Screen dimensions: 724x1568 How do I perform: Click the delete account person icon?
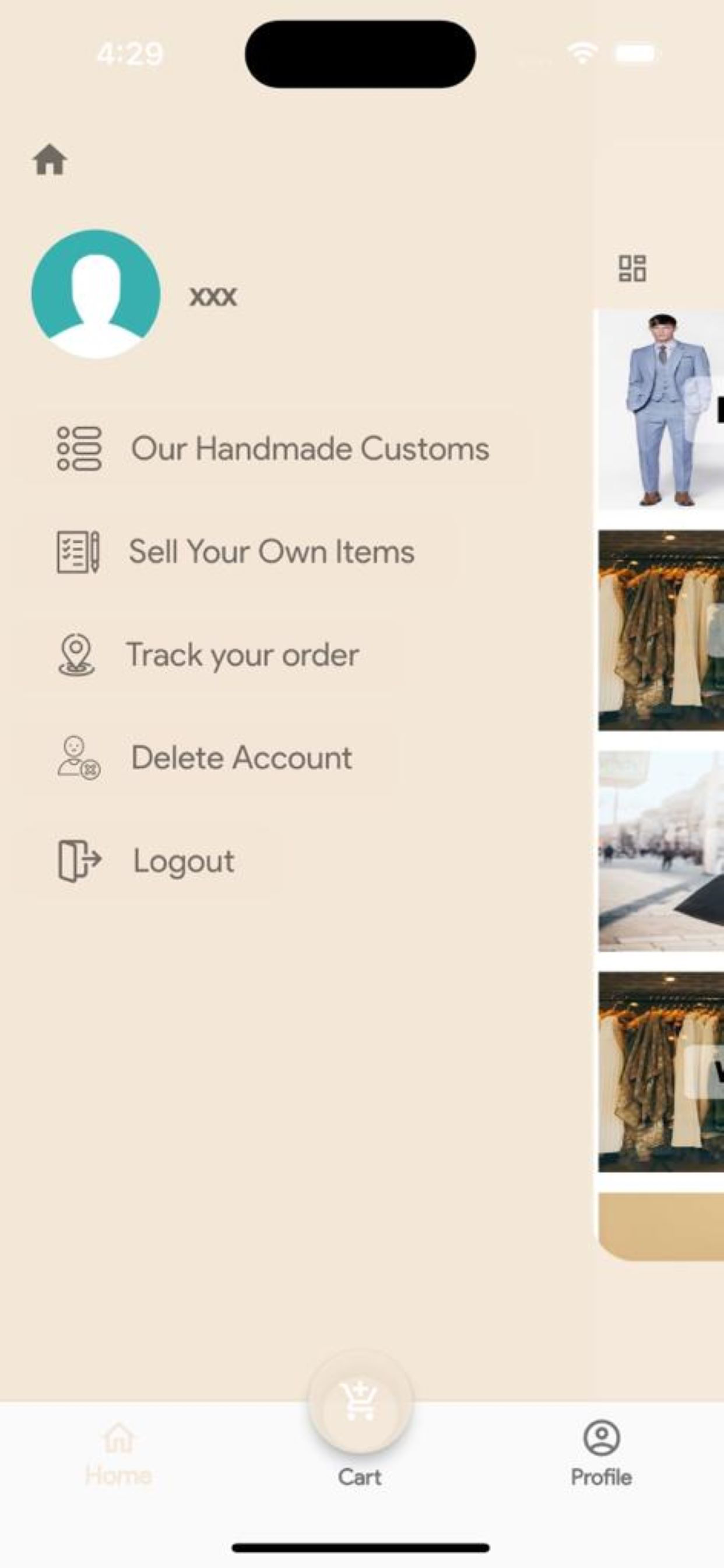(x=79, y=758)
